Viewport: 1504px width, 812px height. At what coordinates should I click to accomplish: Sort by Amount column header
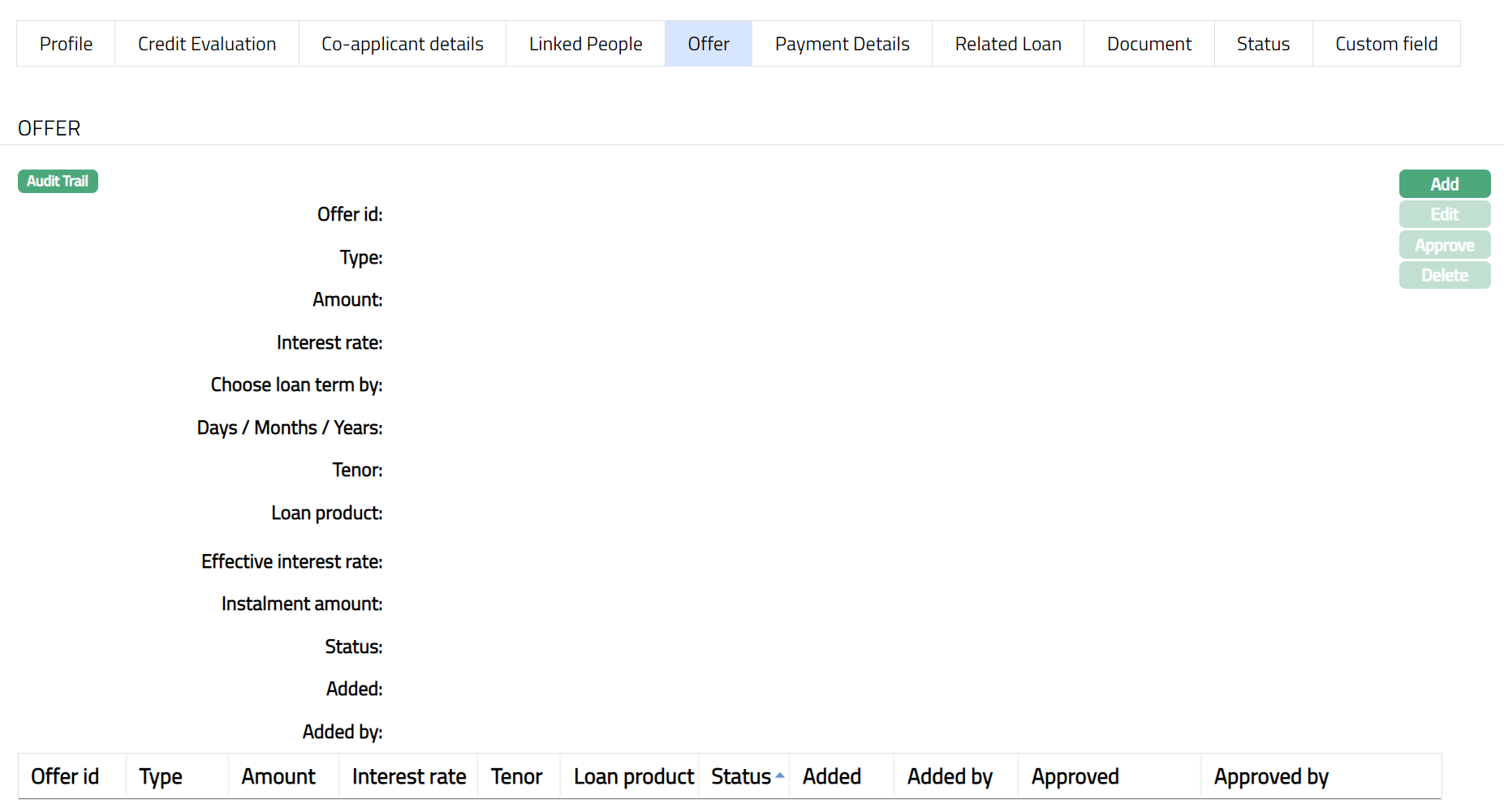tap(278, 777)
